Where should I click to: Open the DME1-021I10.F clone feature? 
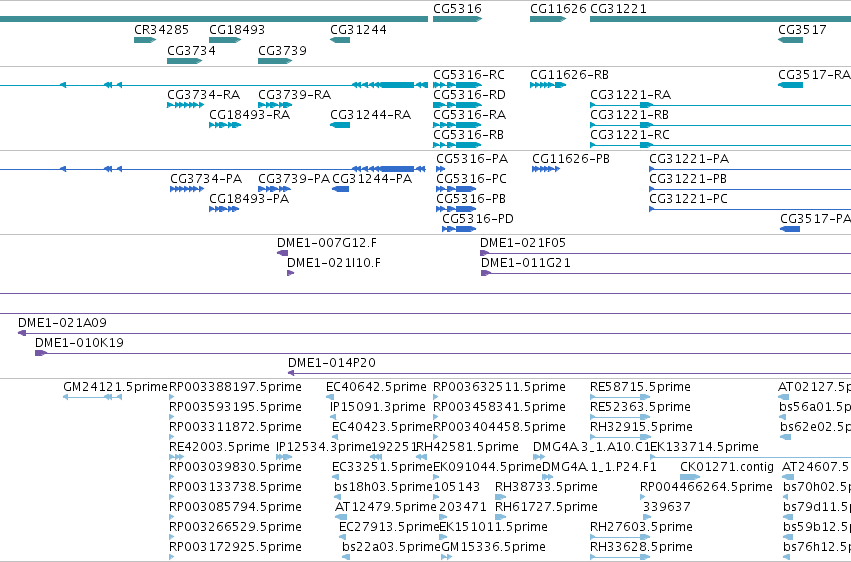pyautogui.click(x=290, y=273)
